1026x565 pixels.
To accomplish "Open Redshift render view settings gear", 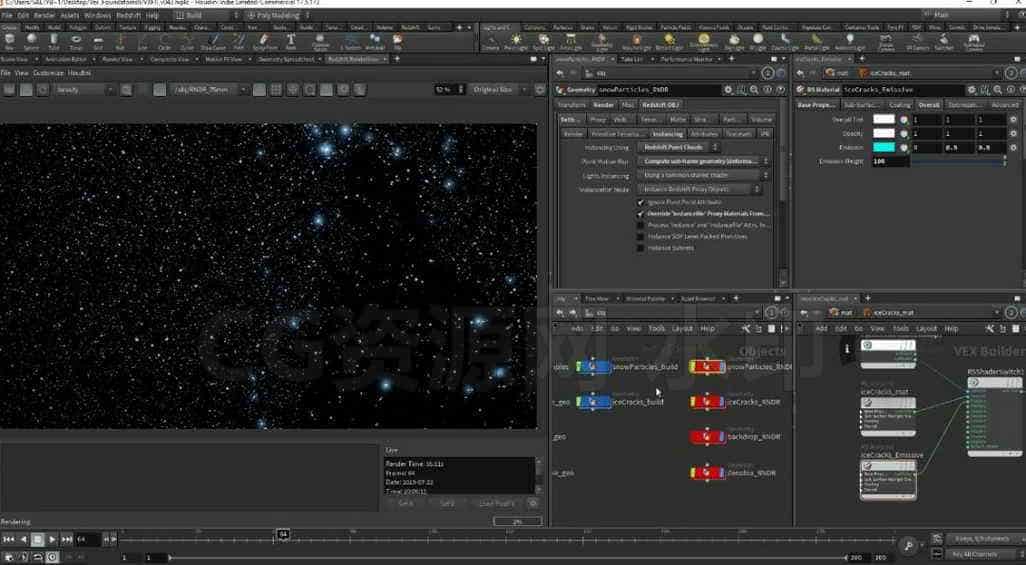I will [540, 90].
